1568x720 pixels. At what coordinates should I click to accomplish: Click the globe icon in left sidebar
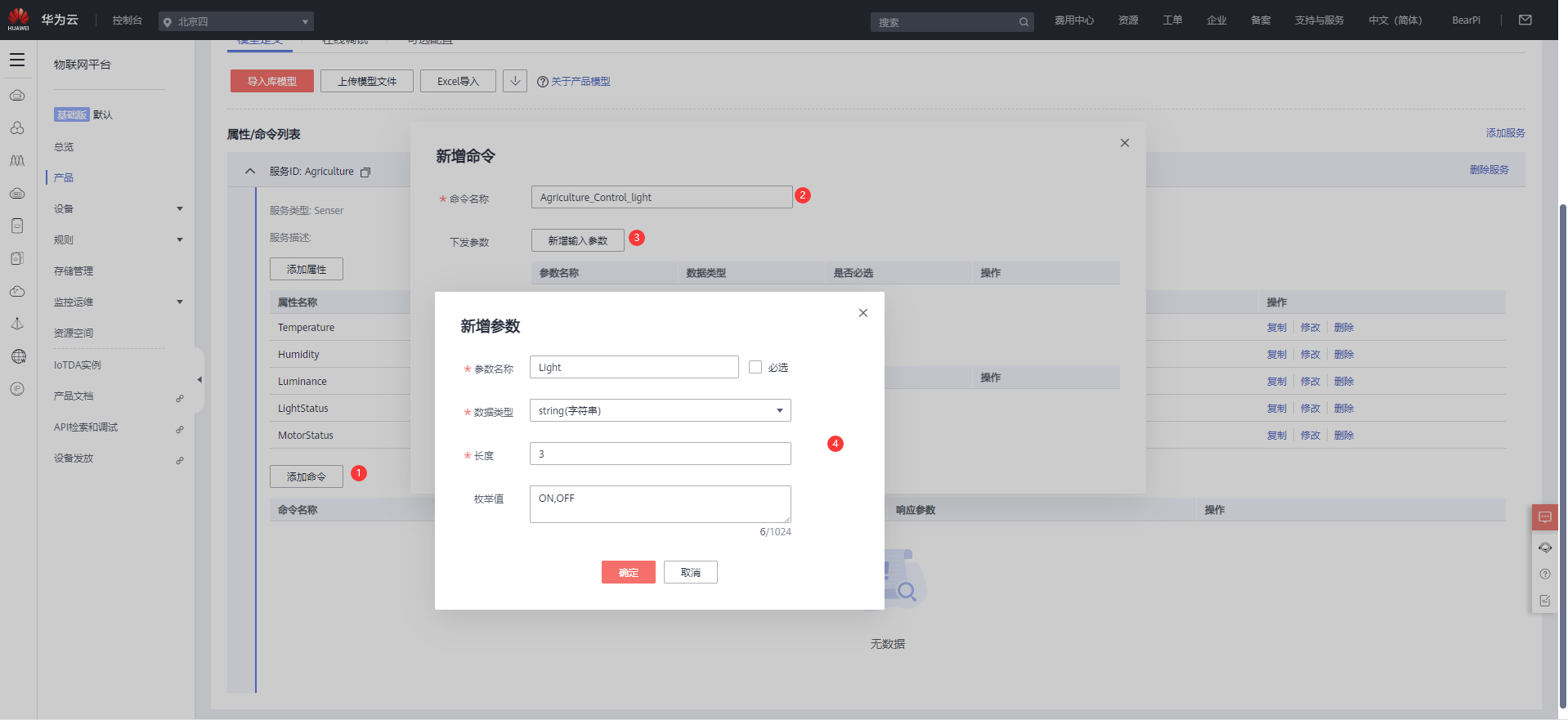point(18,356)
